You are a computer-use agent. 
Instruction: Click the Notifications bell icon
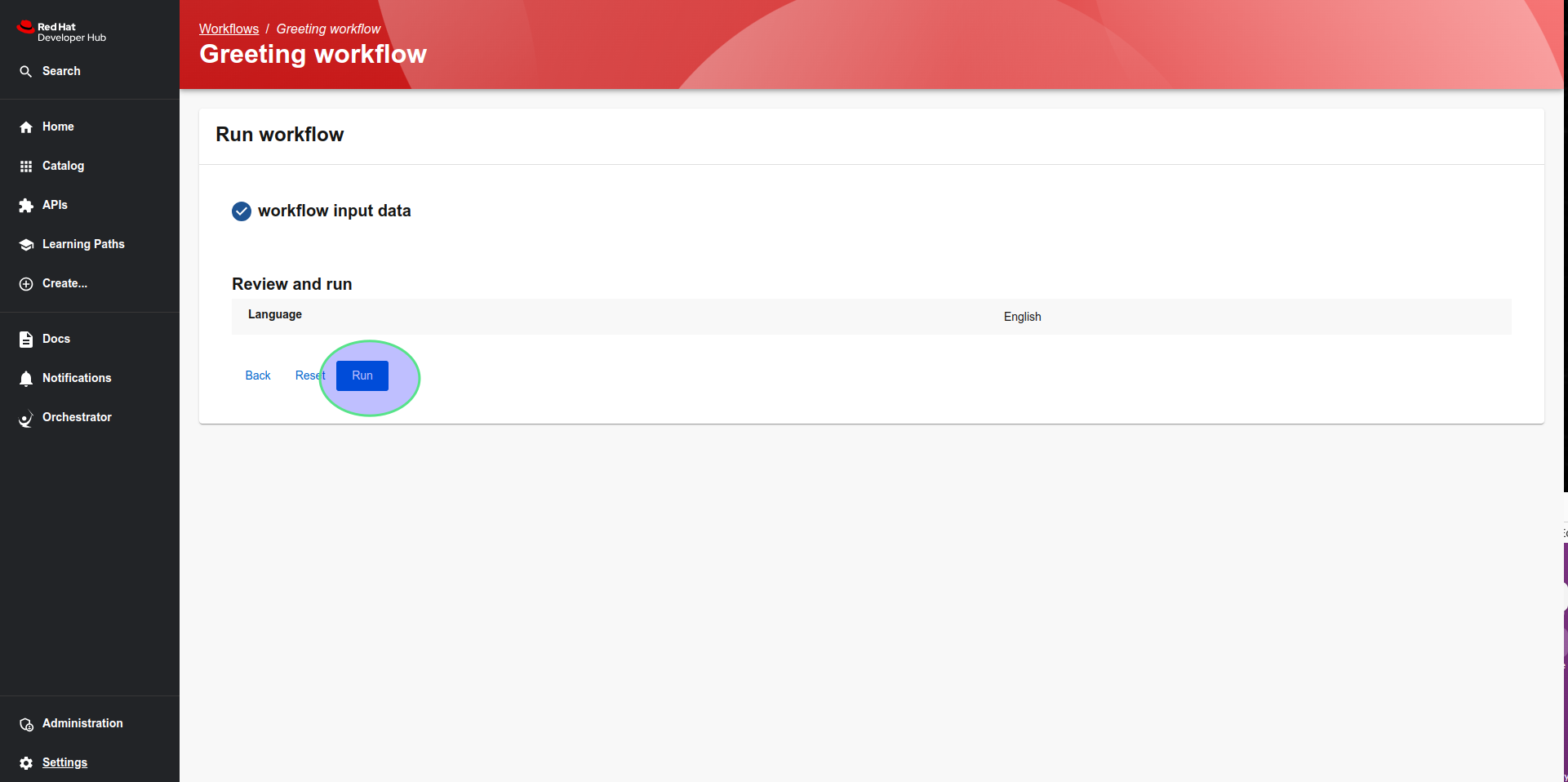[x=26, y=379]
